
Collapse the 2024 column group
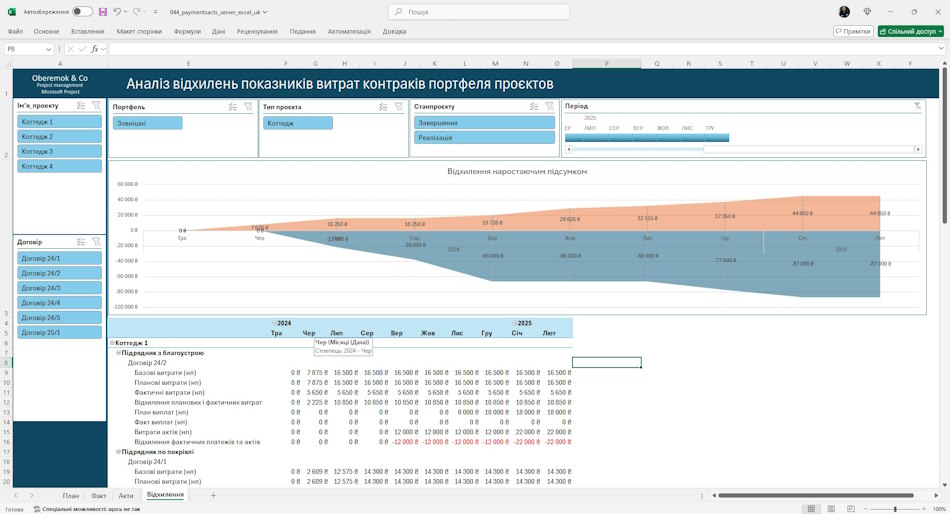pyautogui.click(x=274, y=323)
